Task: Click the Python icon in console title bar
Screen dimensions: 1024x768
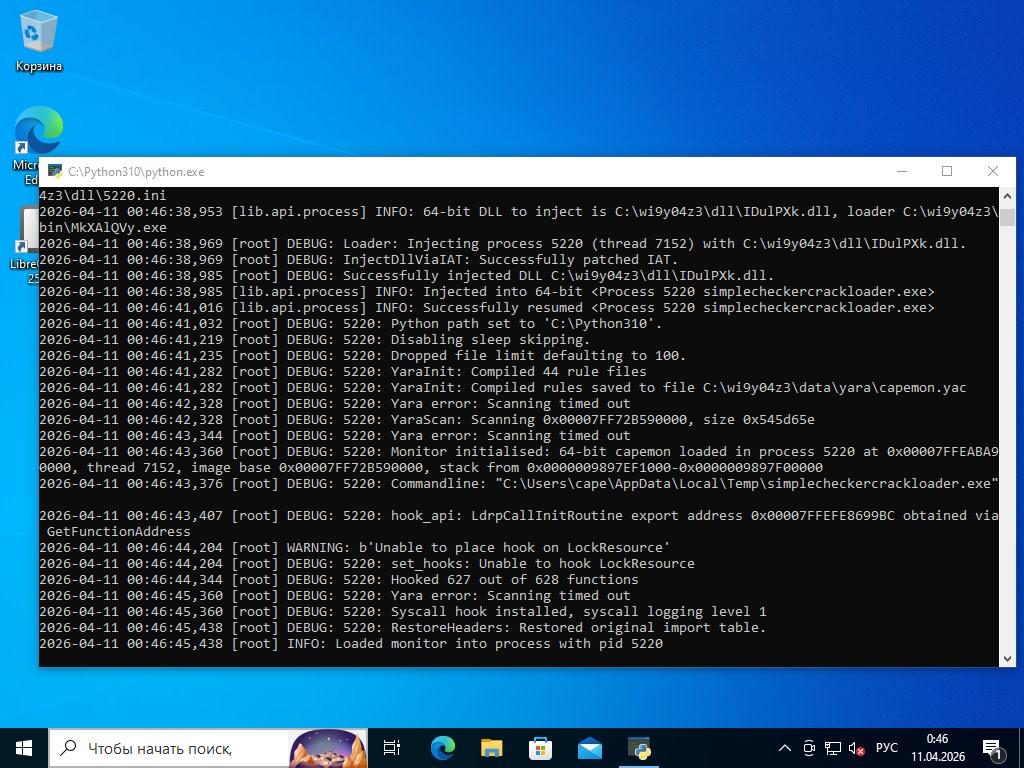Action: [x=55, y=172]
